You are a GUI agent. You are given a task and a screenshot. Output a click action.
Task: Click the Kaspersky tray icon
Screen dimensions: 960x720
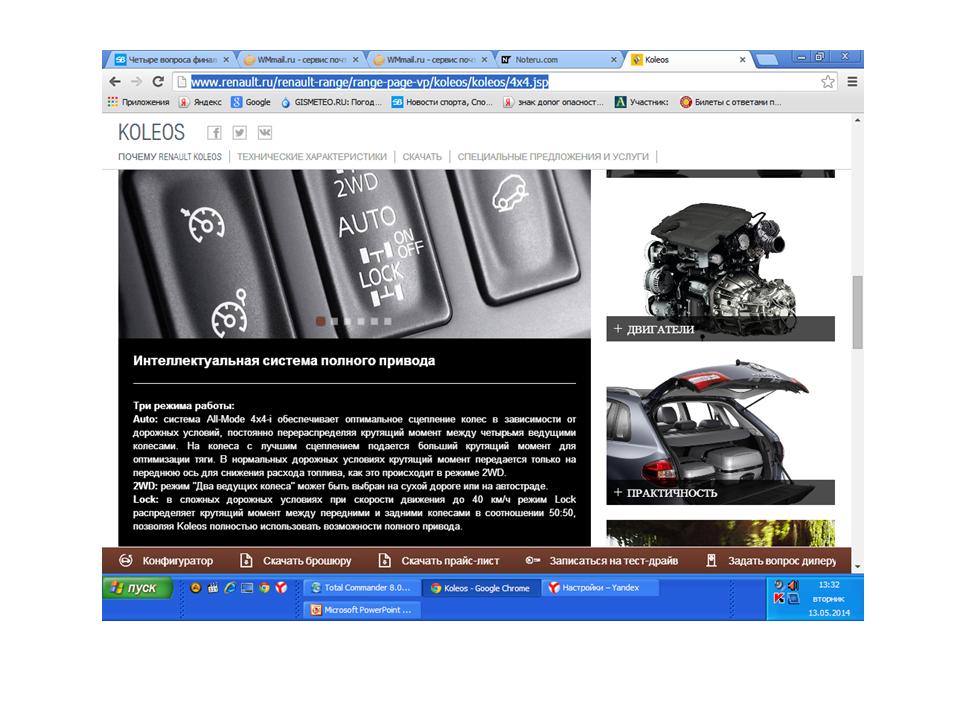(x=779, y=598)
